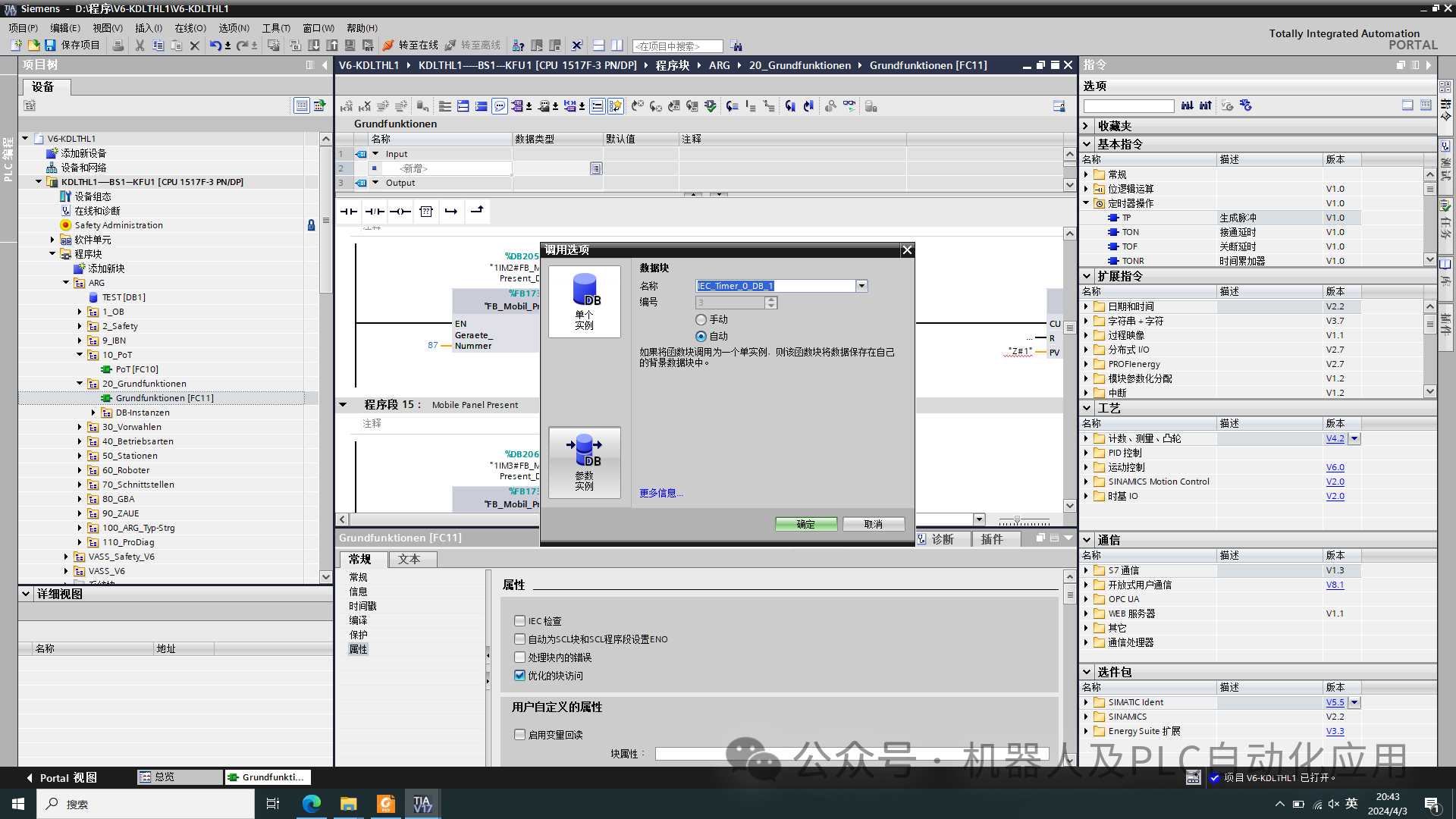
Task: Open the 在线(O) menu
Action: point(190,28)
